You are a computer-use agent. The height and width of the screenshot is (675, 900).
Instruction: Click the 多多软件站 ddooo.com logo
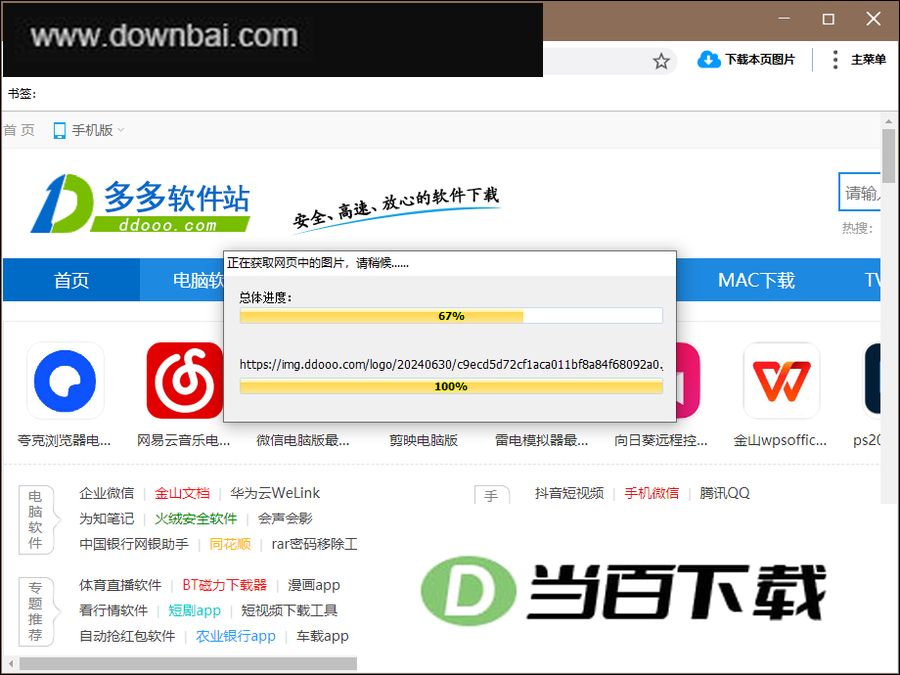point(140,203)
